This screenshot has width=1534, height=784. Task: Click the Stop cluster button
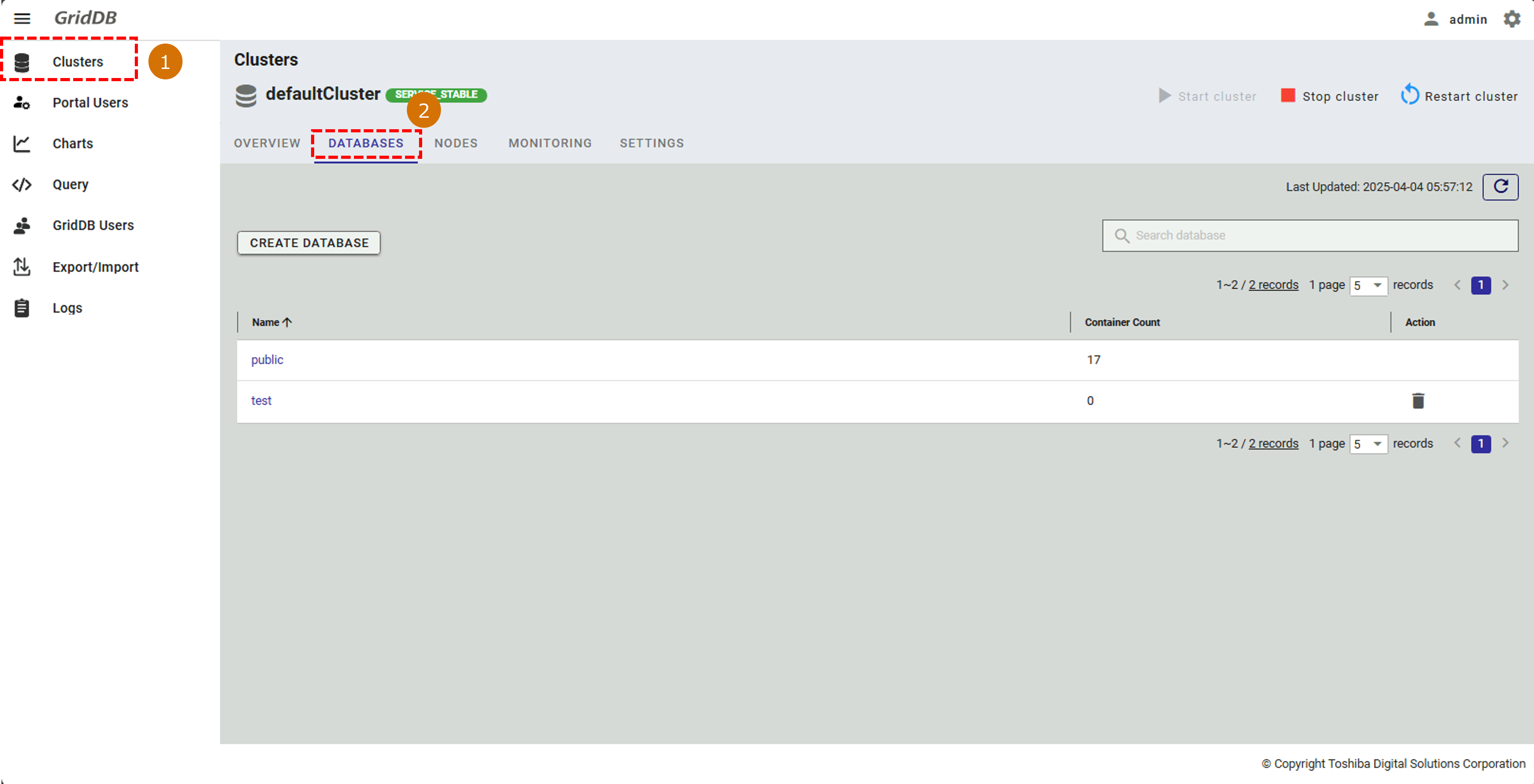pos(1329,96)
